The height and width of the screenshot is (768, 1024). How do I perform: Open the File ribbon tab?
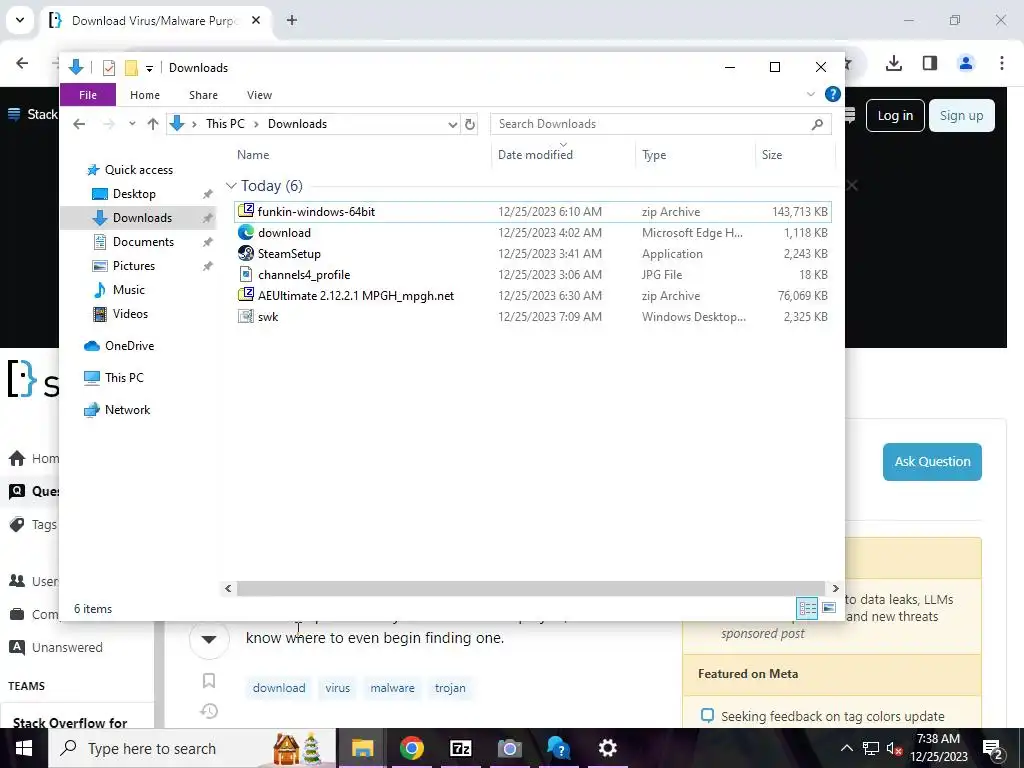coord(88,95)
